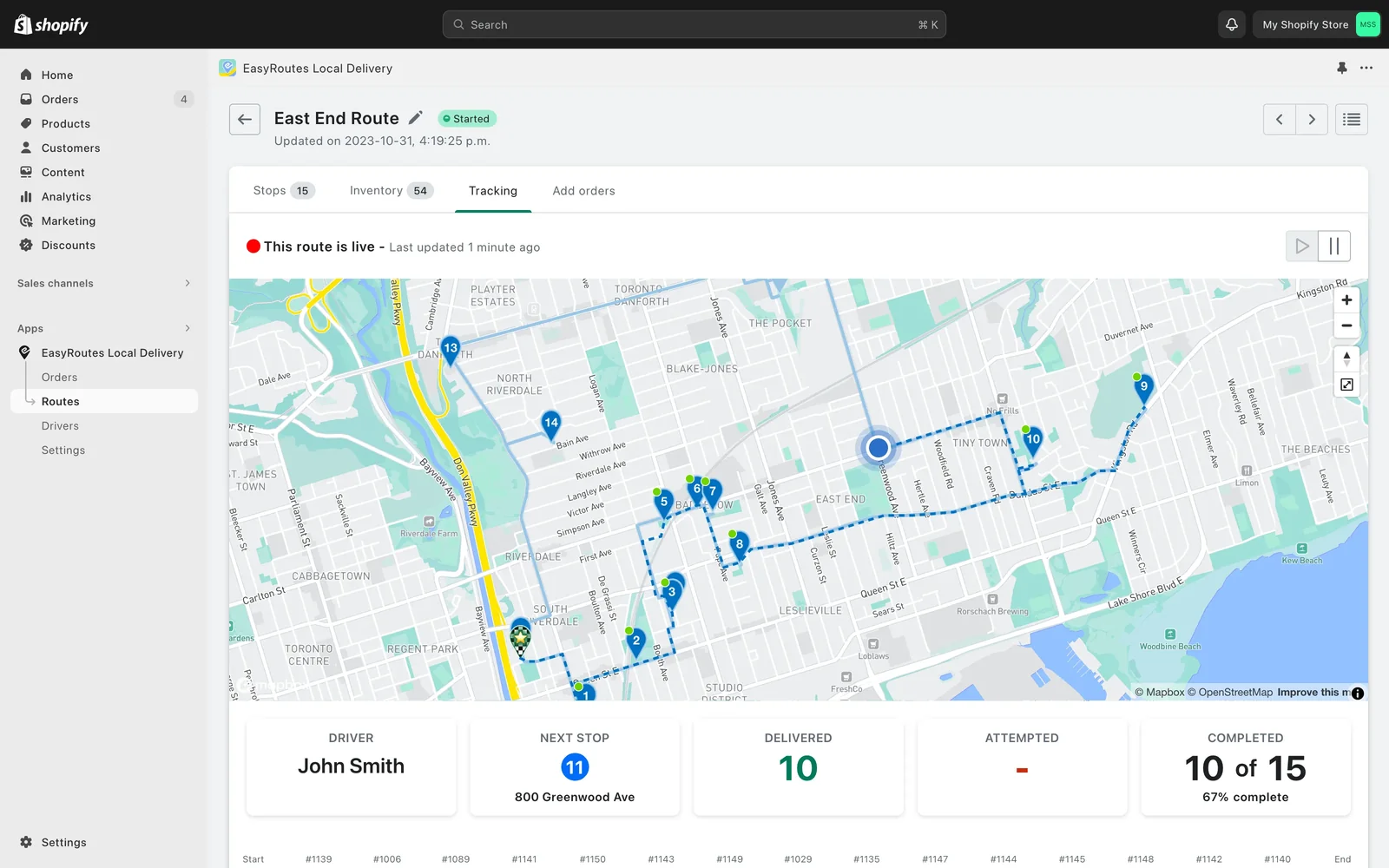Click map pin for stop 10
The image size is (1389, 868).
[1032, 441]
